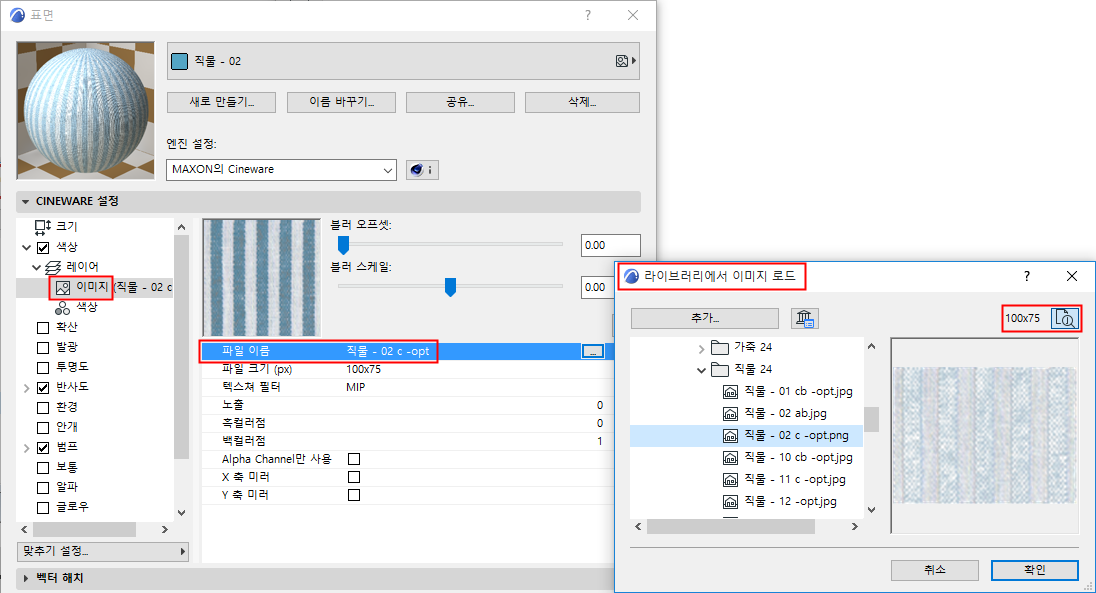Image resolution: width=1096 pixels, height=593 pixels.
Task: Enable the 알파 alpha checkbox
Action: coord(43,487)
